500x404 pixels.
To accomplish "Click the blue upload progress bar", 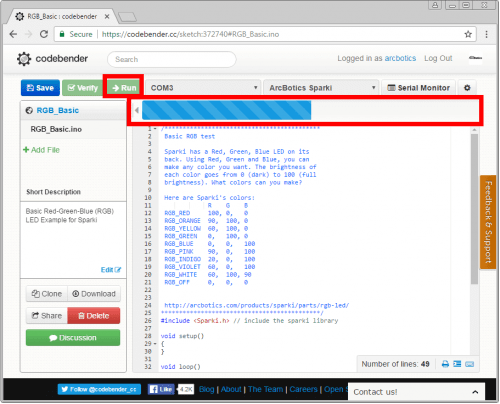I will click(x=226, y=110).
